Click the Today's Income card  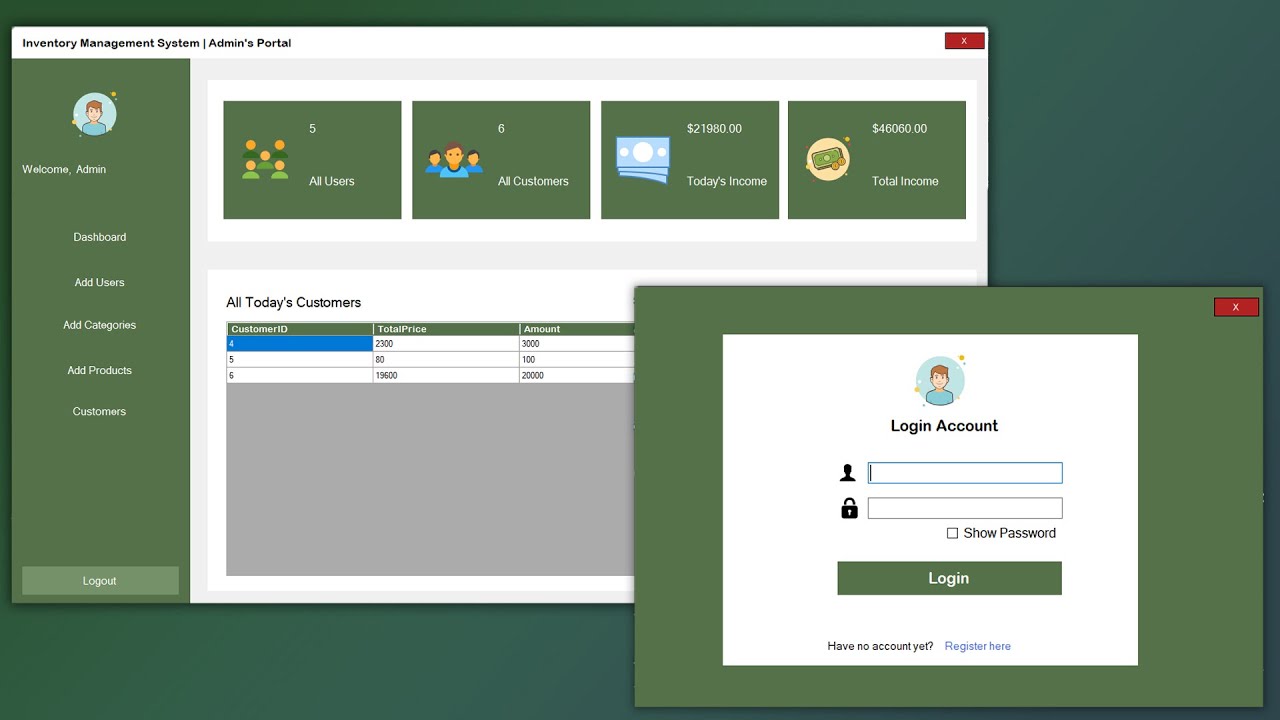pos(690,160)
